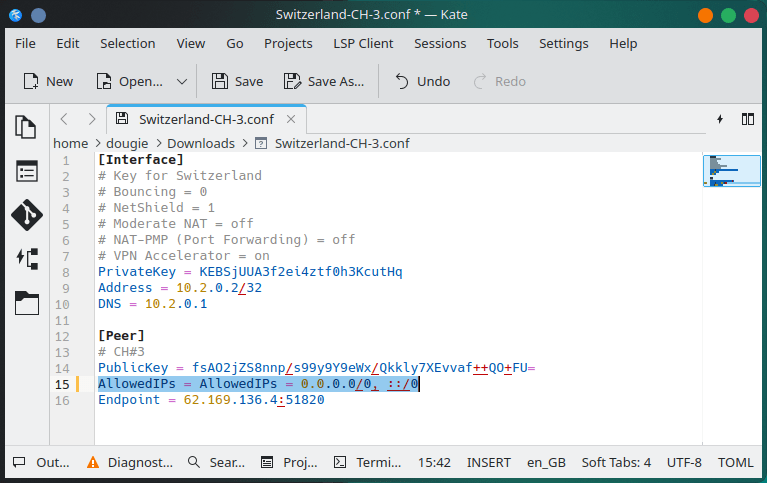Expand breadcrumb chevron after 'Downloads'

point(245,143)
